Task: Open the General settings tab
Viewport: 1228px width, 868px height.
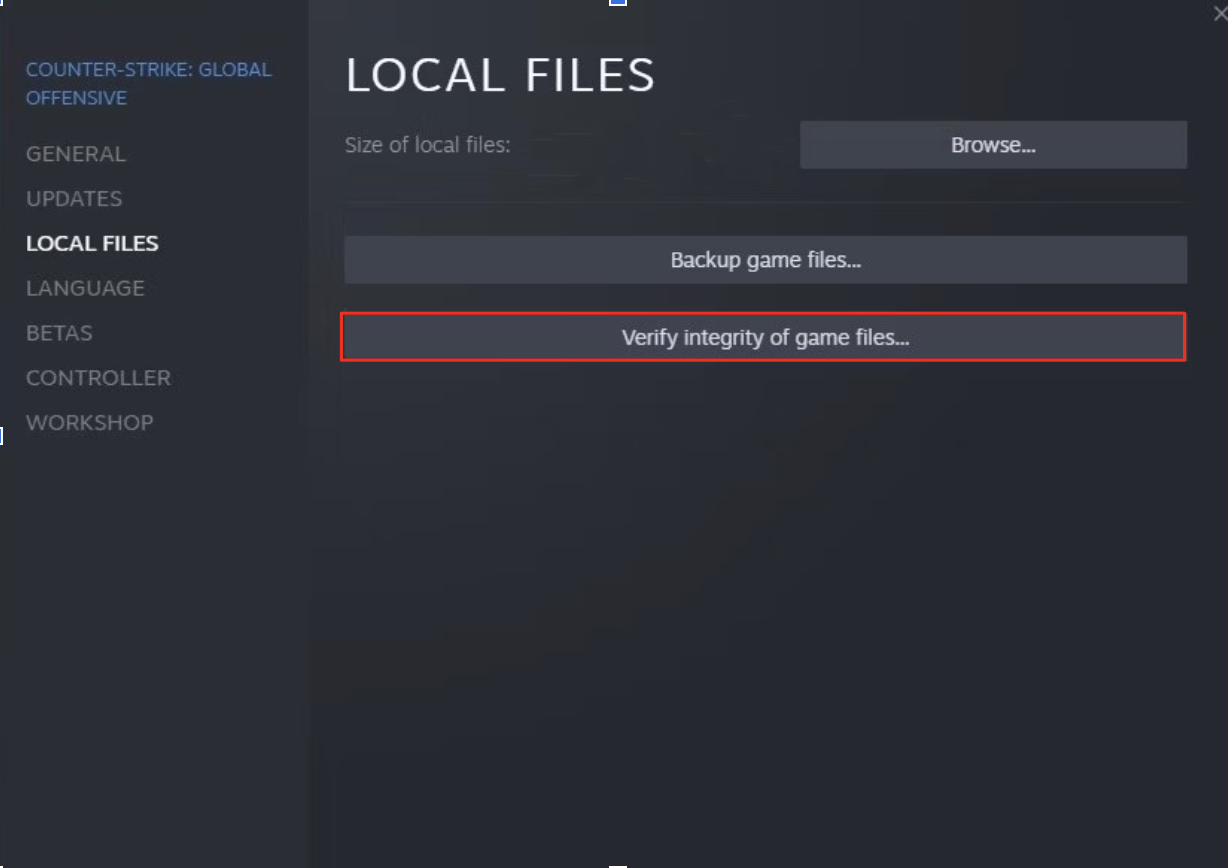Action: [76, 154]
